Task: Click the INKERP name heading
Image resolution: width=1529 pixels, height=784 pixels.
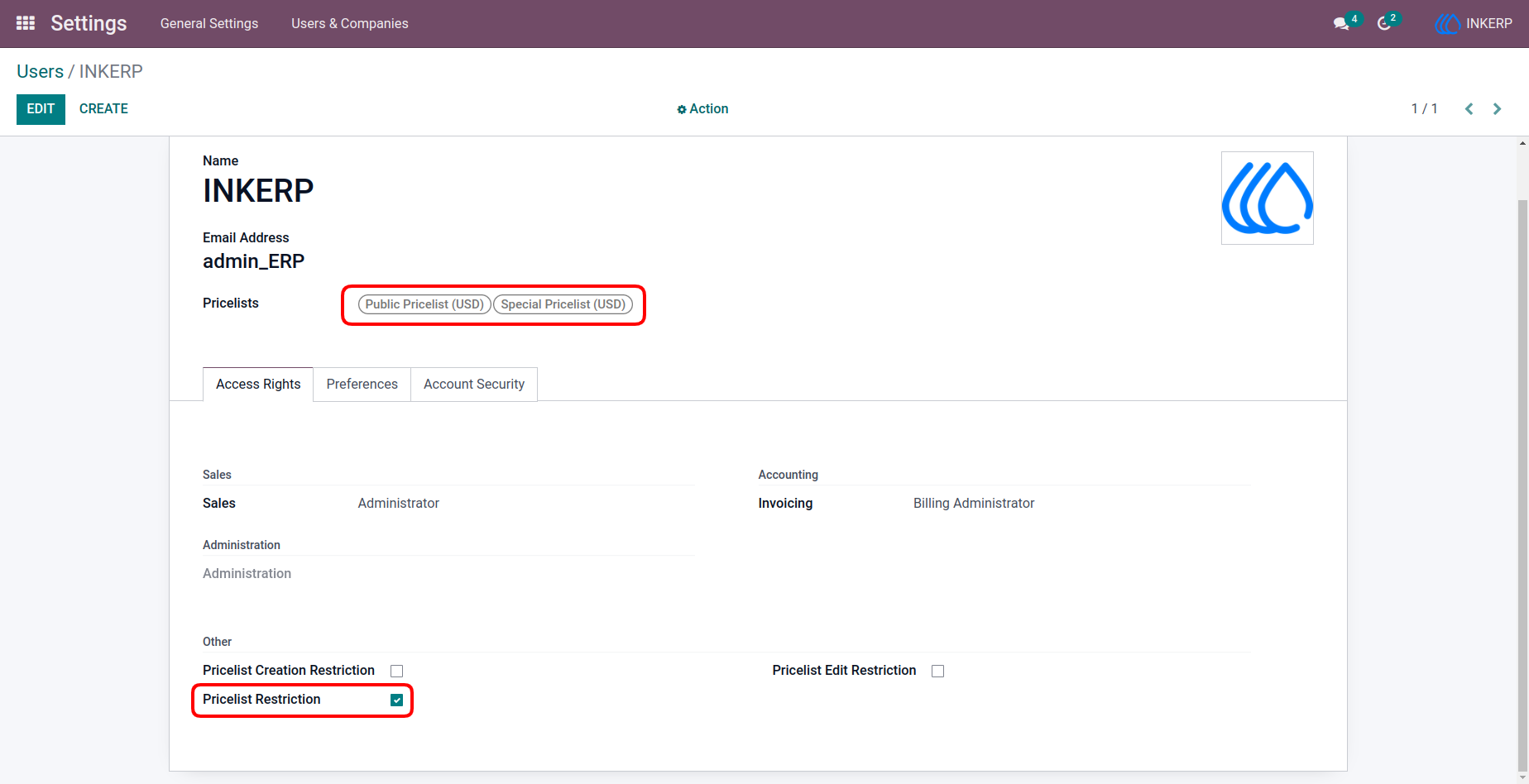Action: tap(258, 191)
